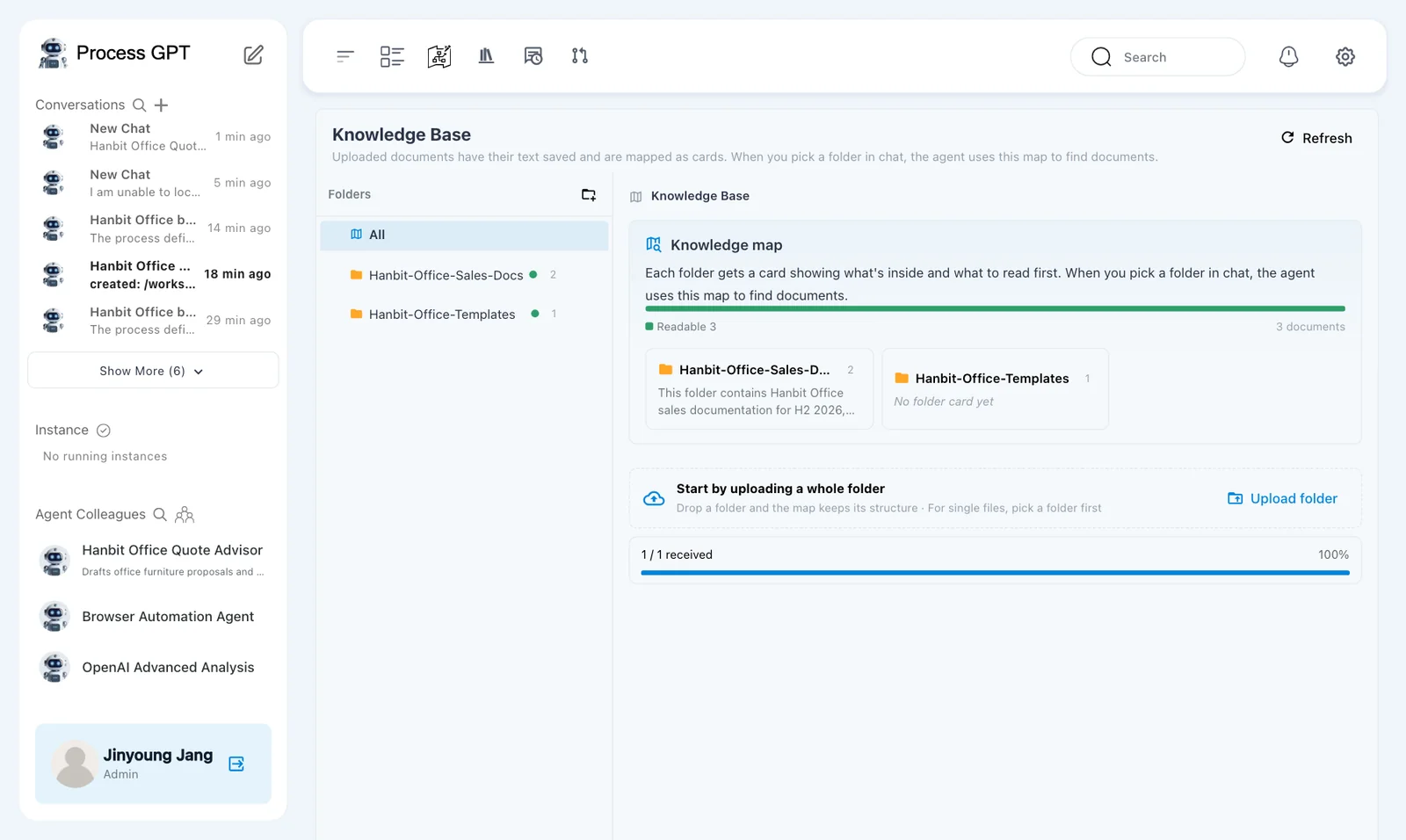Screen dimensions: 1406x840
Task: Open the Knowledge Base library books icon
Action: [x=486, y=56]
